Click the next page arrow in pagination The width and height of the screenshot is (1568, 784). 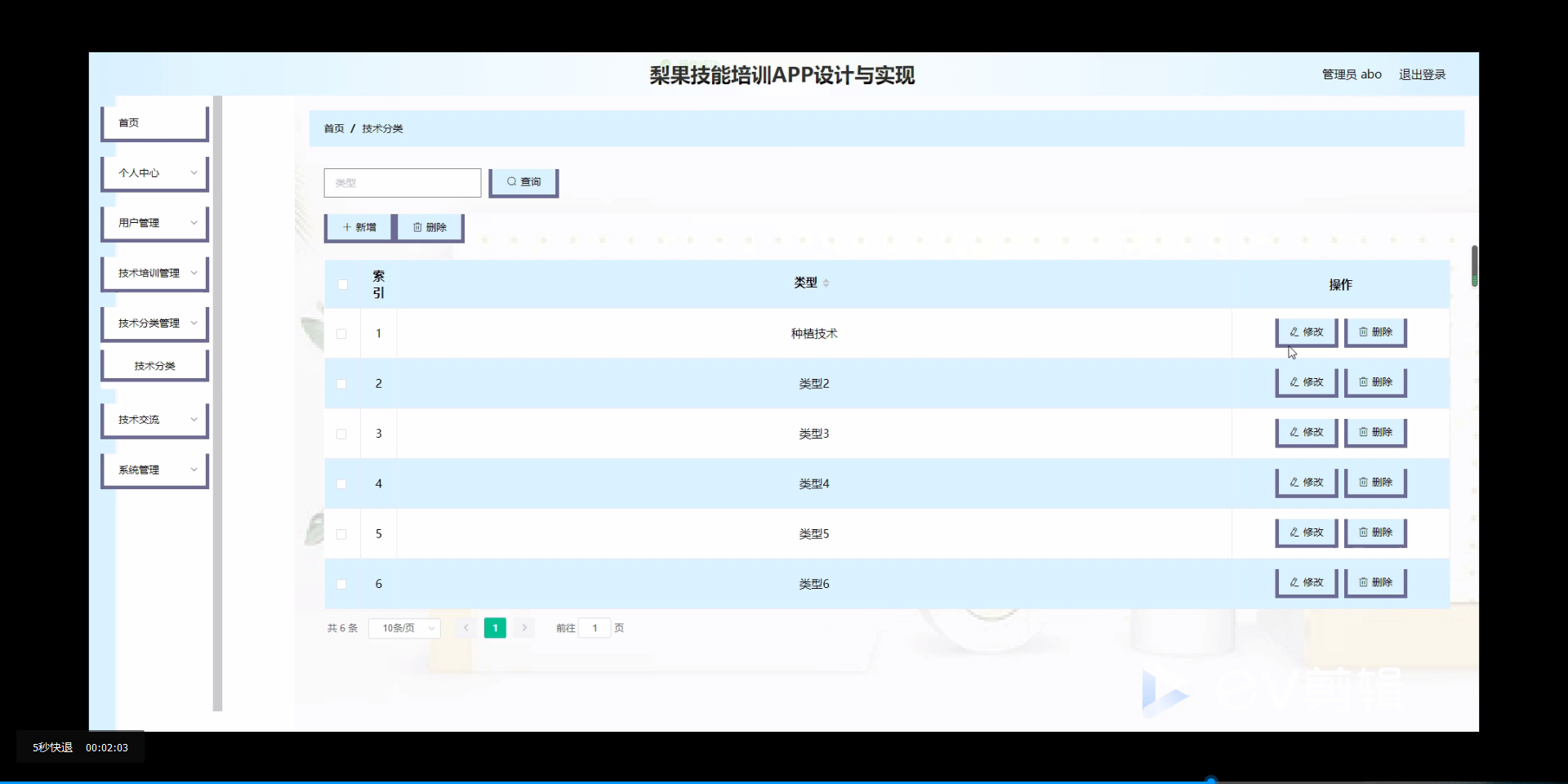coord(523,627)
